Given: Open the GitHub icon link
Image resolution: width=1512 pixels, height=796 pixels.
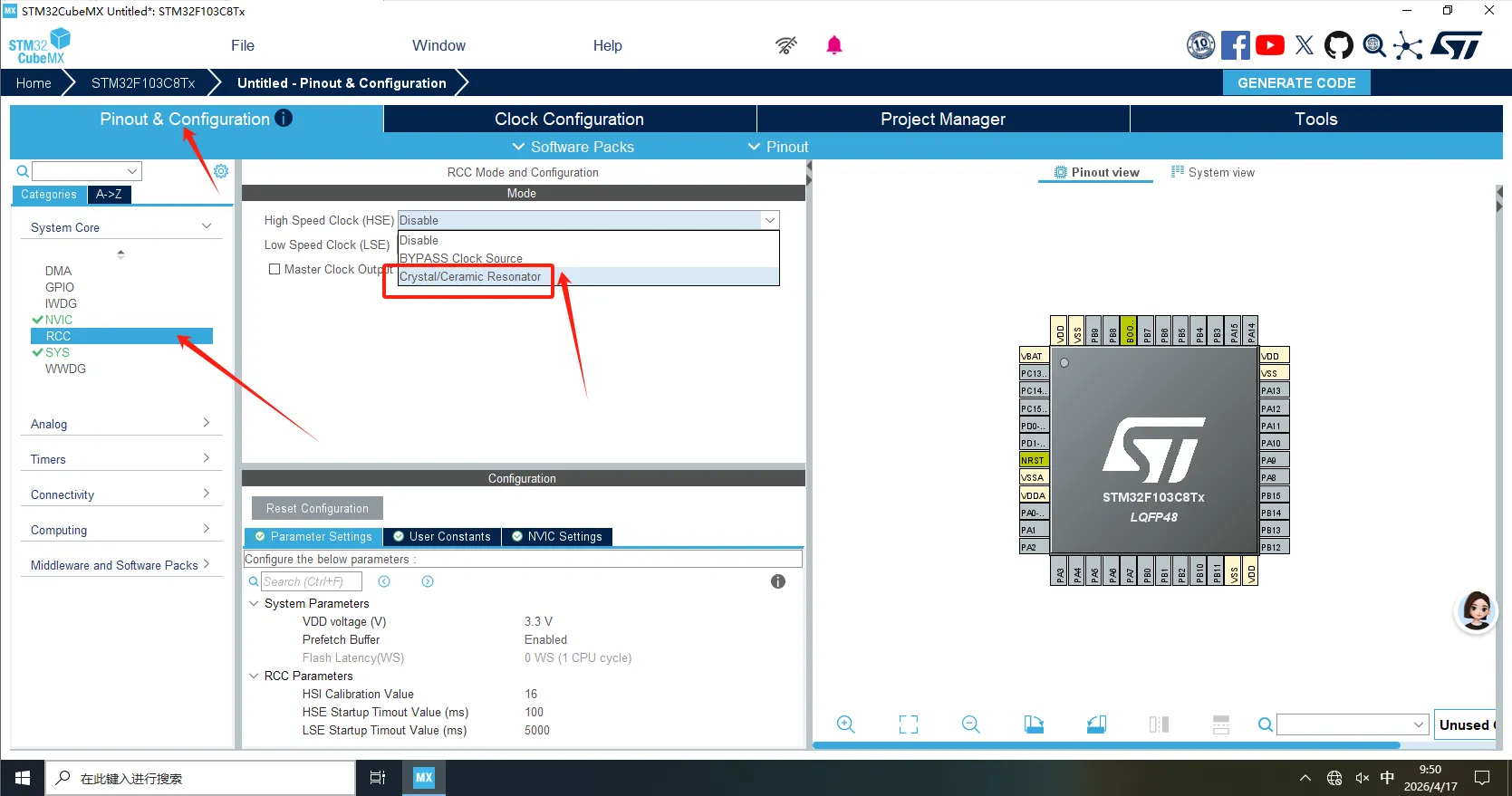Looking at the screenshot, I should (1338, 45).
